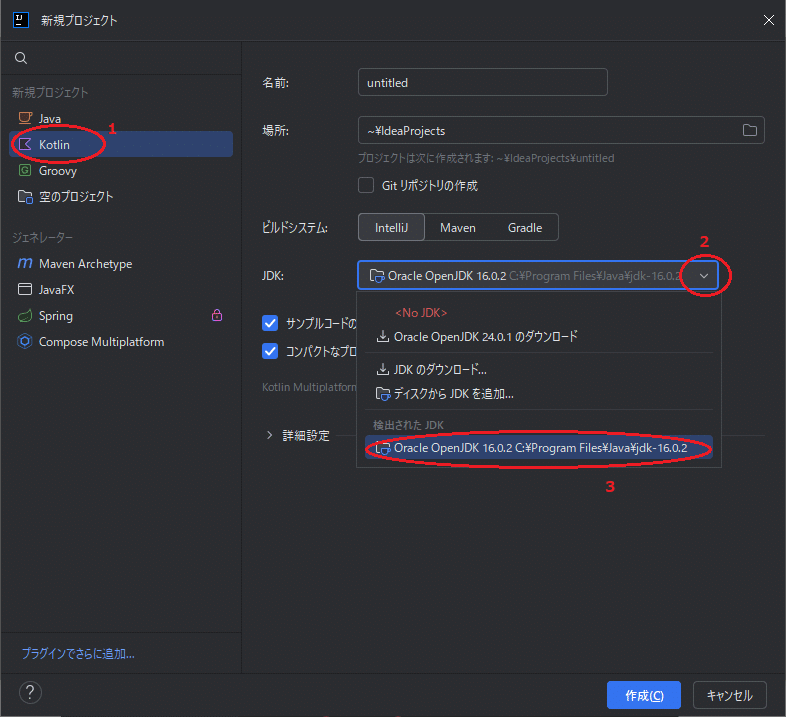Select Groovy project type
This screenshot has width=786, height=717.
click(x=121, y=170)
